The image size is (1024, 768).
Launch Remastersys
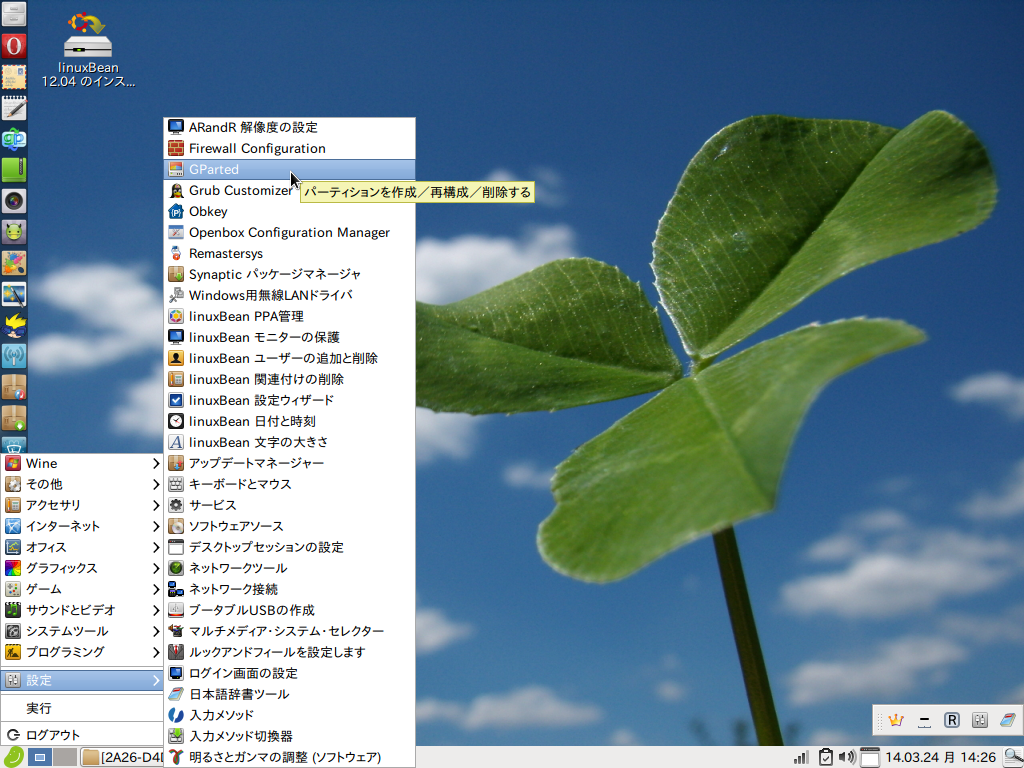(x=289, y=253)
